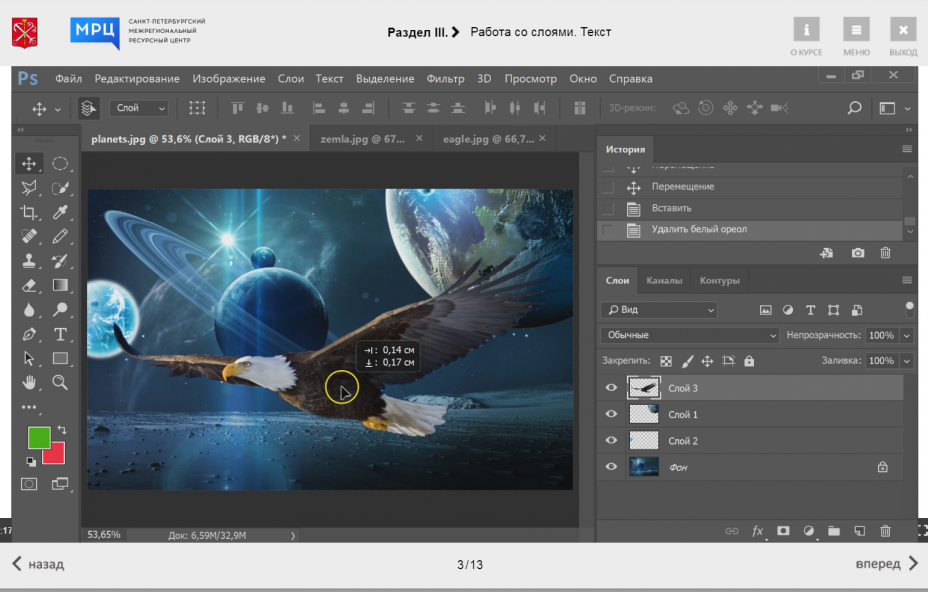Viewport: 928px width, 592px height.
Task: Select the Polygonal Lasso tool
Action: 29,188
